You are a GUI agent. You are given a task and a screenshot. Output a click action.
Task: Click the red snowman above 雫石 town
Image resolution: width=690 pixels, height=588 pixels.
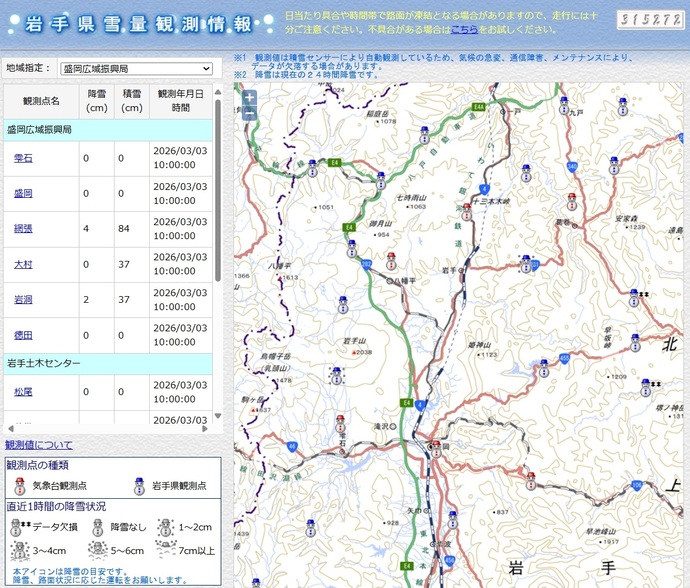pos(340,423)
